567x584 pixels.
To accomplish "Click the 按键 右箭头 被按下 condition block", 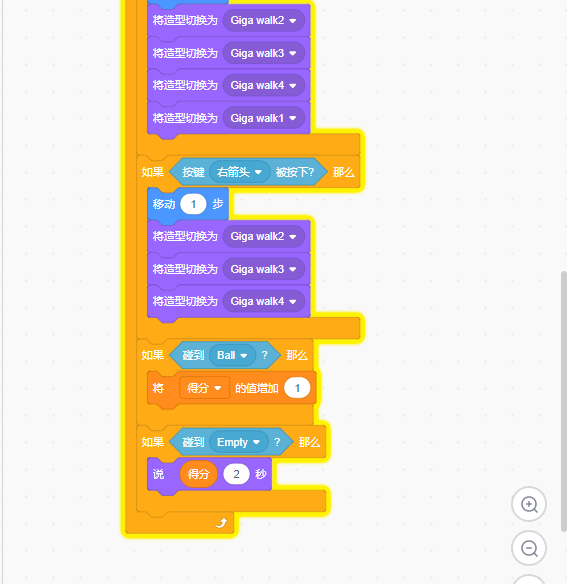I will pos(248,172).
